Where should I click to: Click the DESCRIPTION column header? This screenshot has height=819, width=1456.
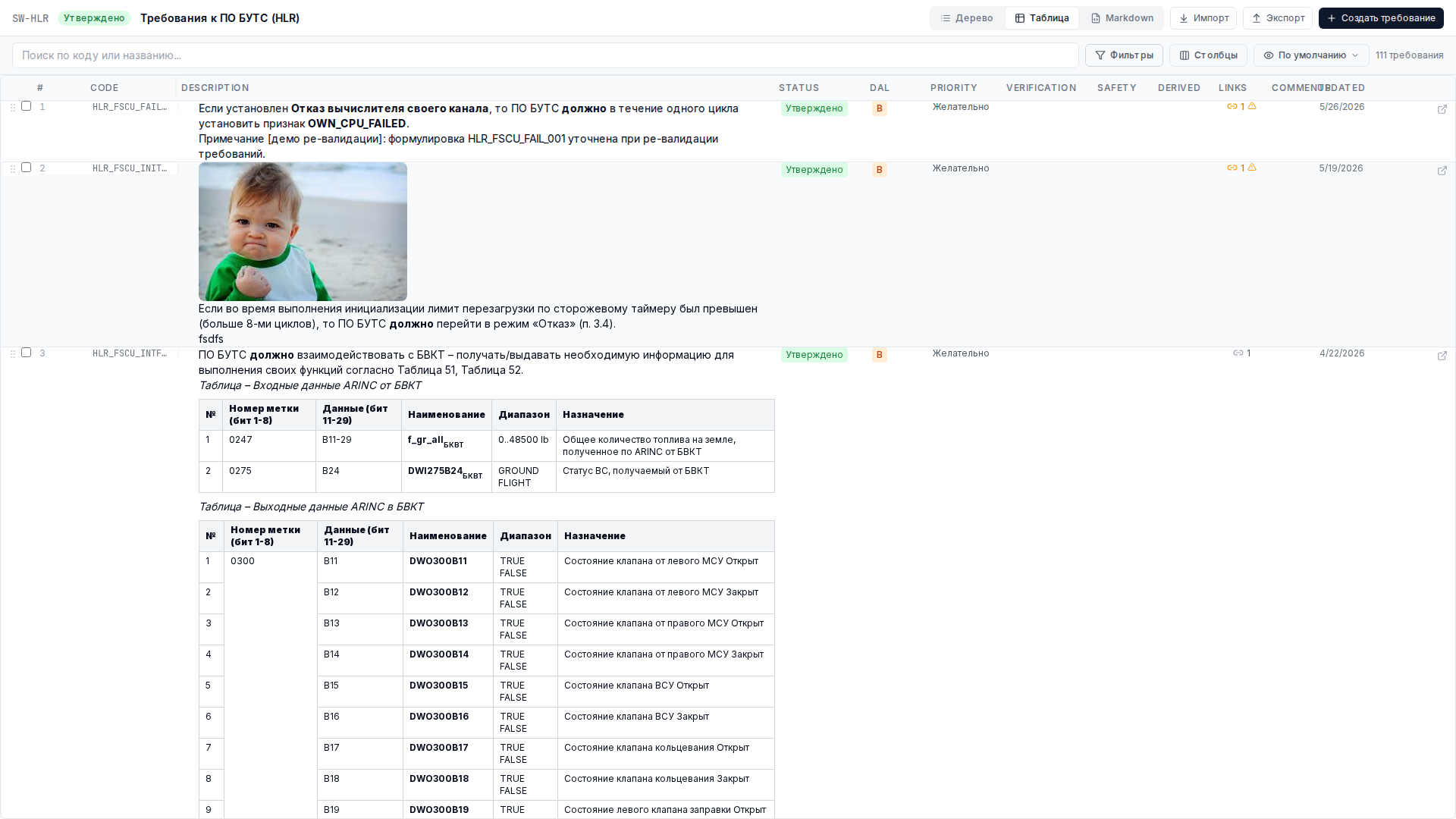click(215, 88)
